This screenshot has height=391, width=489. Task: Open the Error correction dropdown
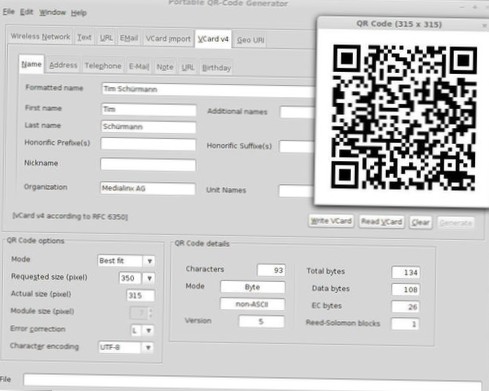(x=142, y=330)
